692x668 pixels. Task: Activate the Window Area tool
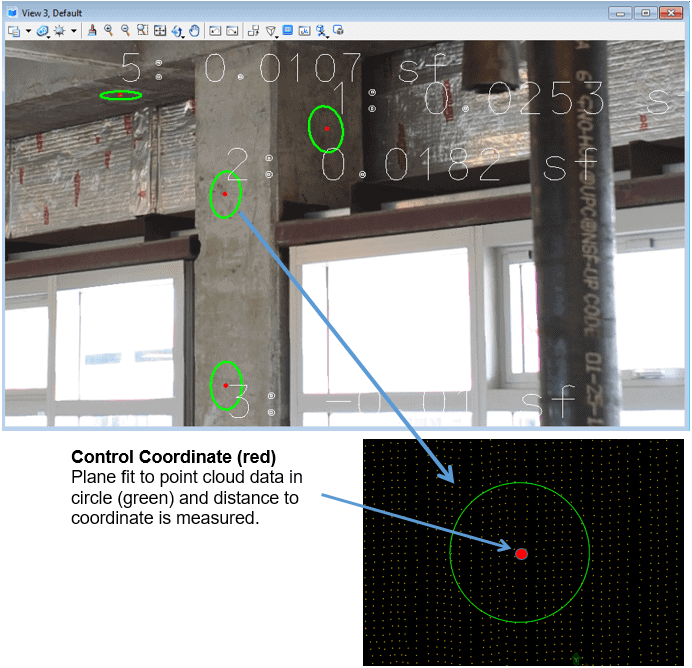point(143,31)
